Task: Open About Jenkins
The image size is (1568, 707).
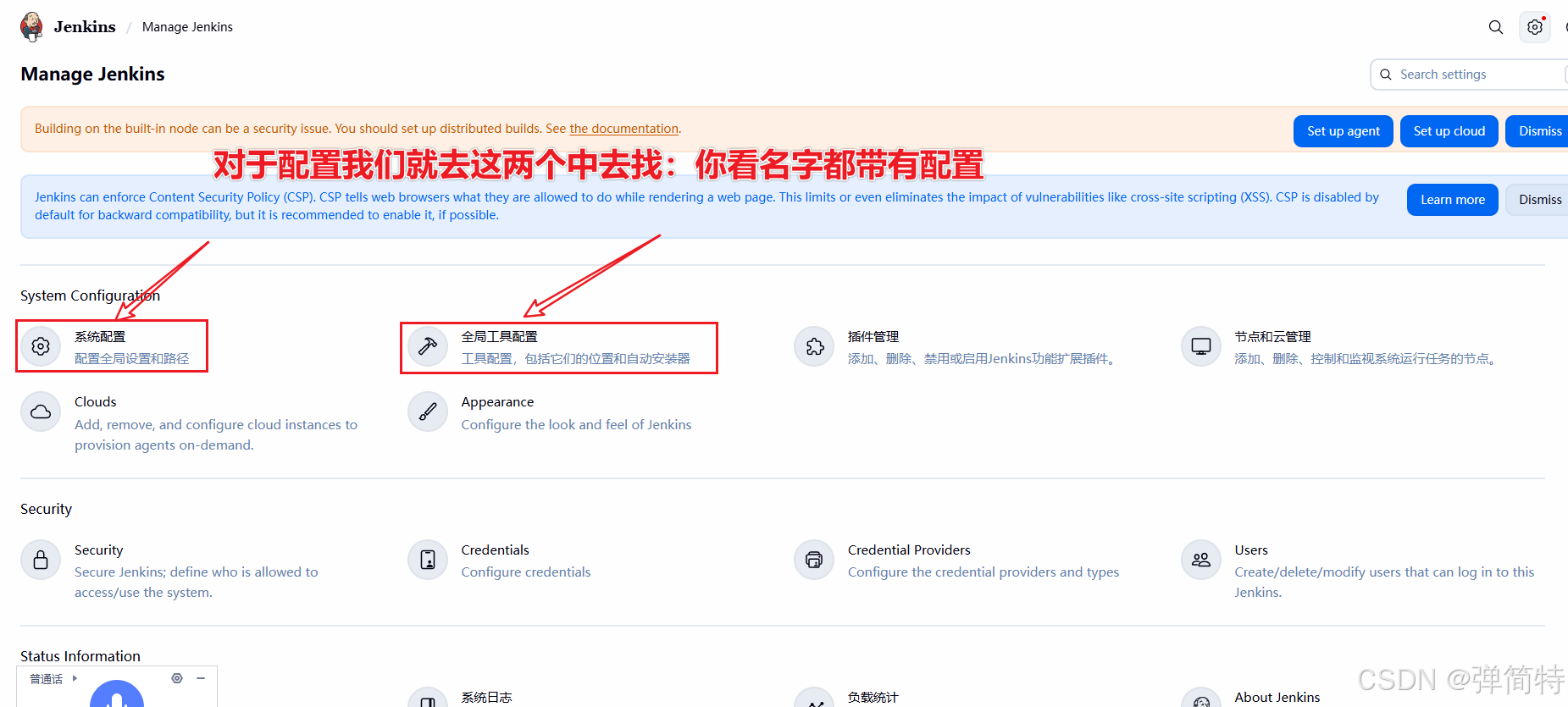Action: coord(1277,698)
